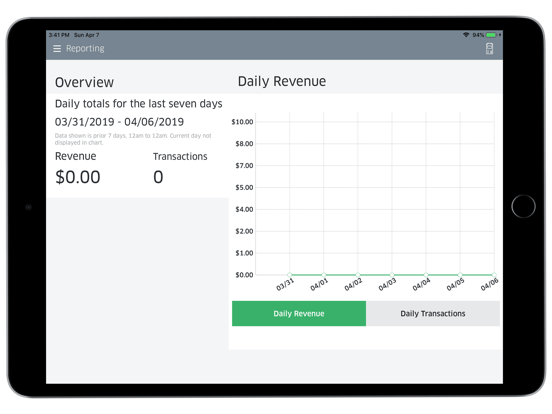
Task: Click the transactions count 0
Action: click(x=158, y=177)
